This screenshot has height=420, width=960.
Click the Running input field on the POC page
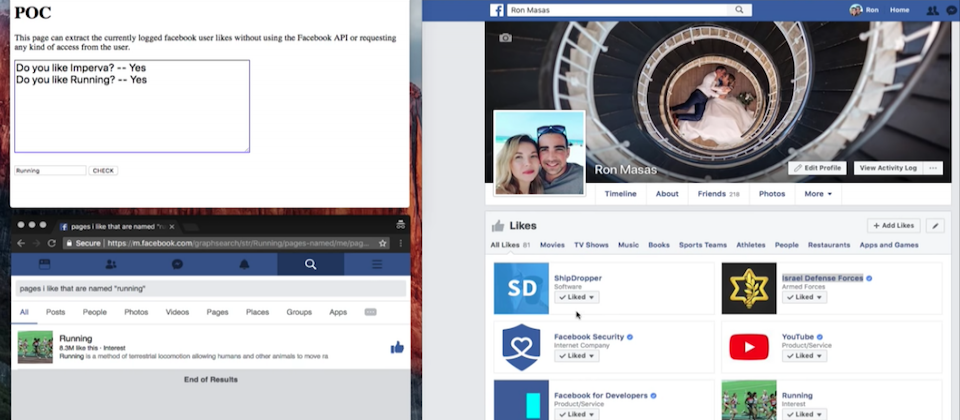click(x=50, y=171)
